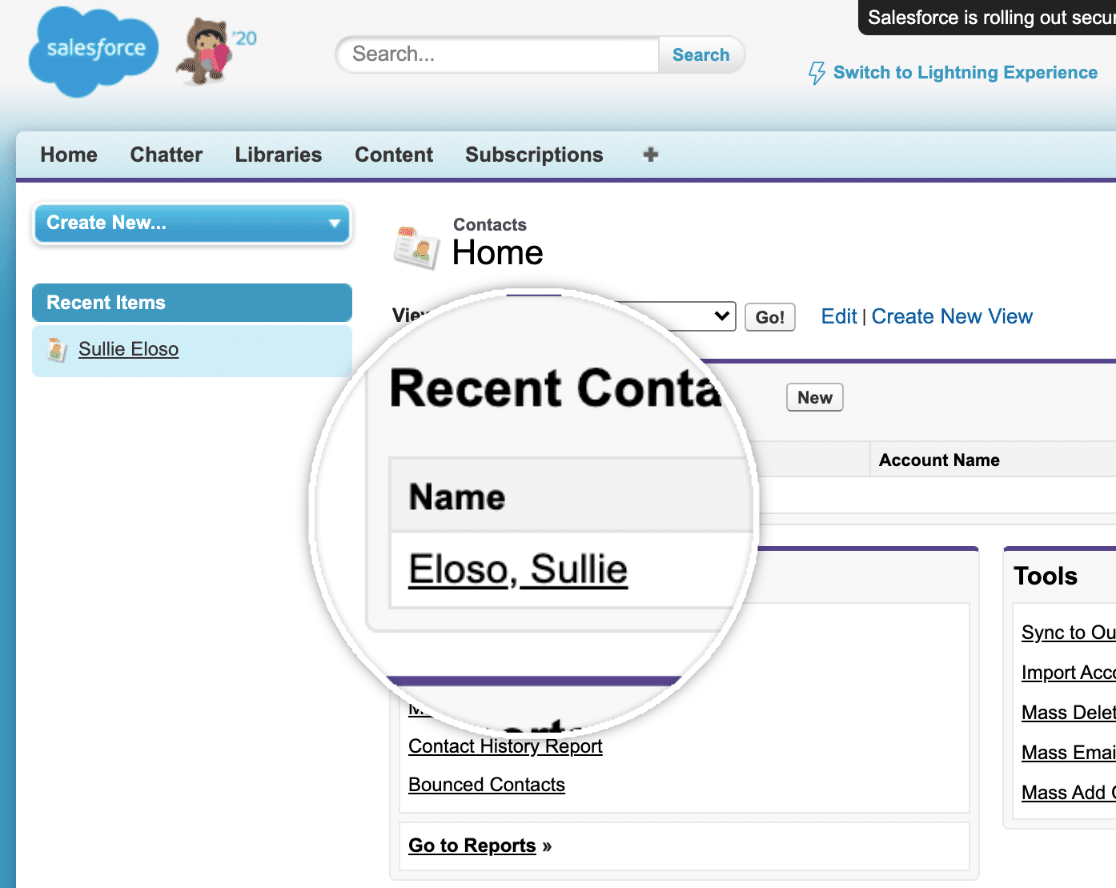Open the Home tab
Image resolution: width=1116 pixels, height=888 pixels.
68,154
